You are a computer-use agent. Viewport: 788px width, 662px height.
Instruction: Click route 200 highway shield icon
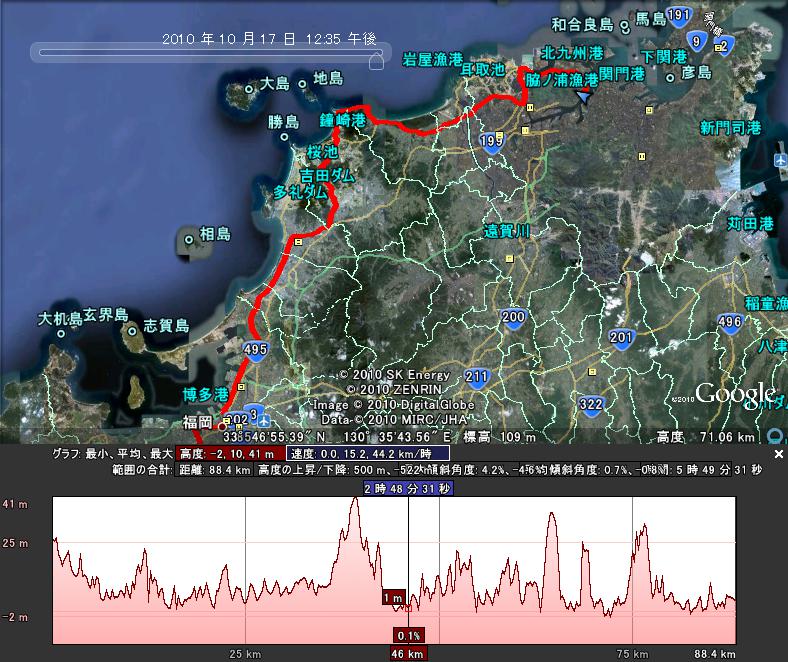point(513,318)
